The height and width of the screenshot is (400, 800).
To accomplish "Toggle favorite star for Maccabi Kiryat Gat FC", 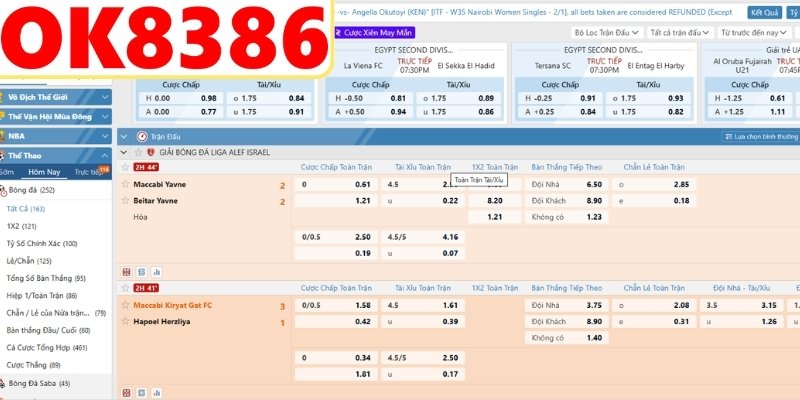I will 125,305.
